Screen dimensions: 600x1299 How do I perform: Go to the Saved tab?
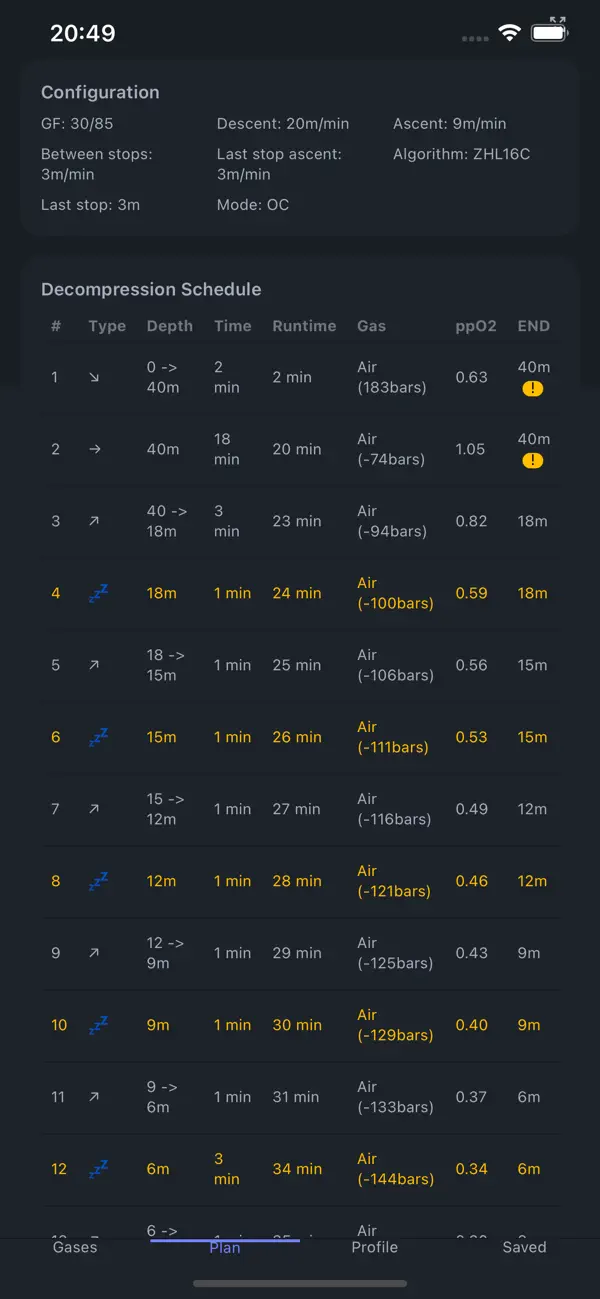[x=524, y=1247]
